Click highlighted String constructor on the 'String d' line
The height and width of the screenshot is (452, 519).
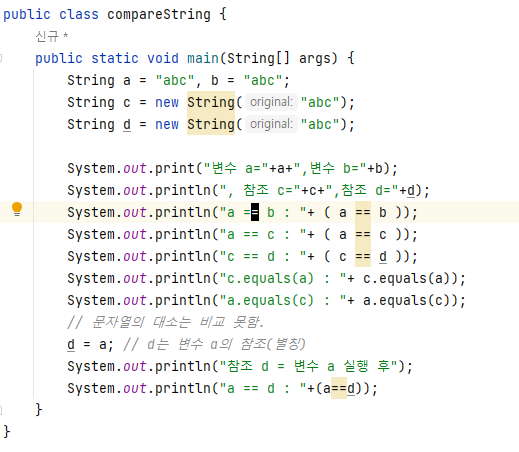click(211, 124)
